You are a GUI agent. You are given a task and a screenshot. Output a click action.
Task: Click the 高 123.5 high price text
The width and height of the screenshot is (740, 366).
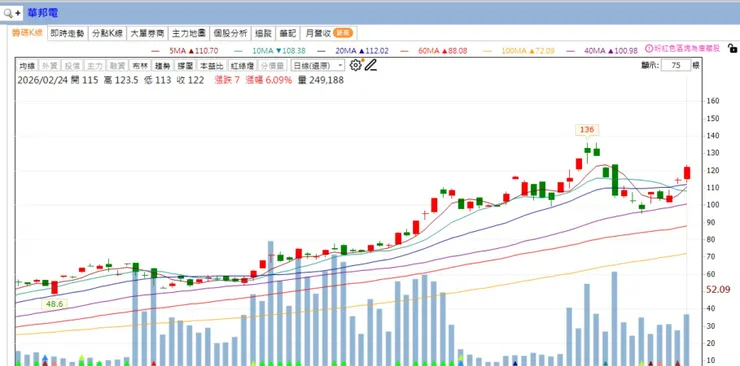tap(121, 80)
